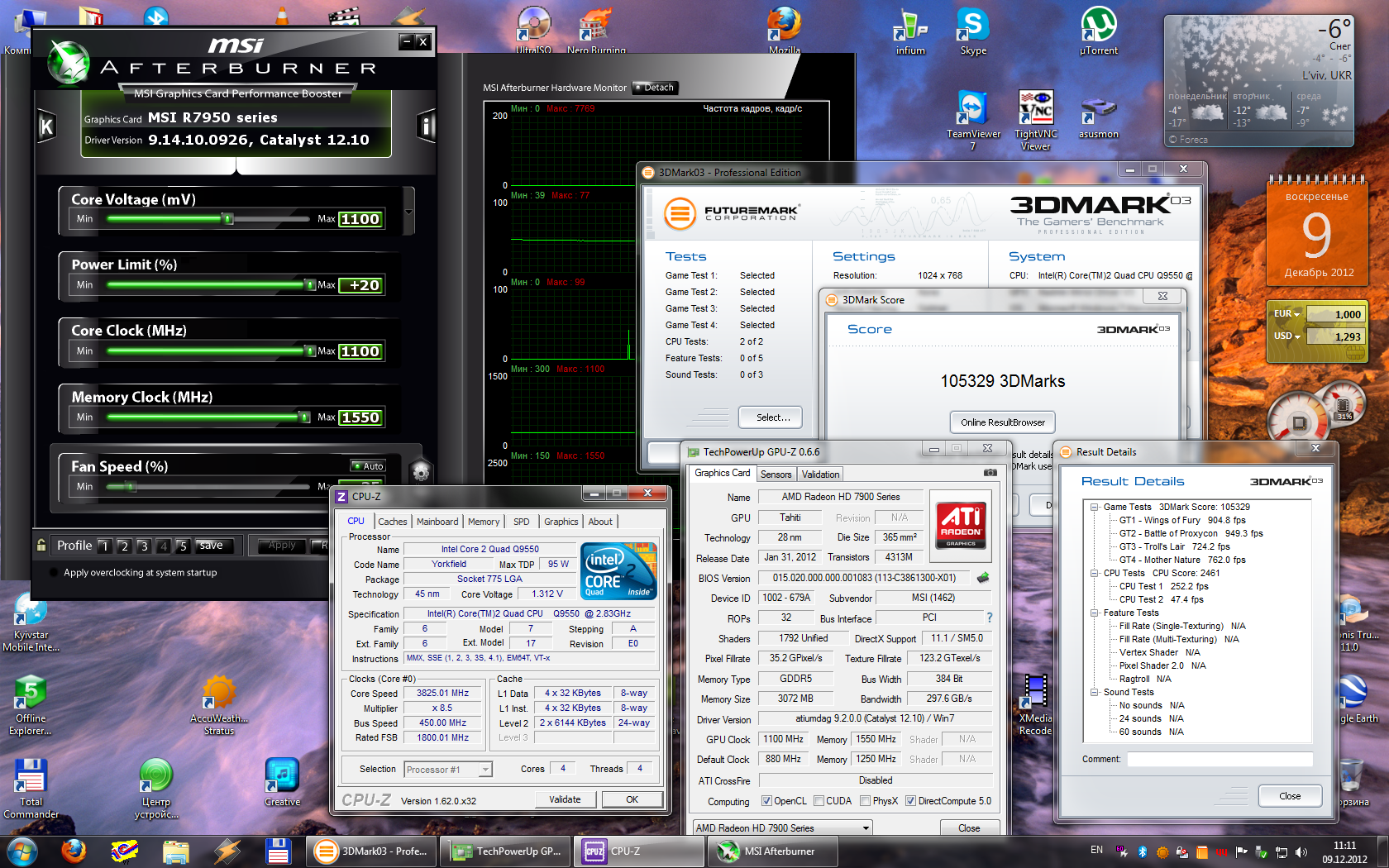1389x868 pixels.
Task: Open Mozilla Firefox desktop shortcut
Action: coord(785,30)
